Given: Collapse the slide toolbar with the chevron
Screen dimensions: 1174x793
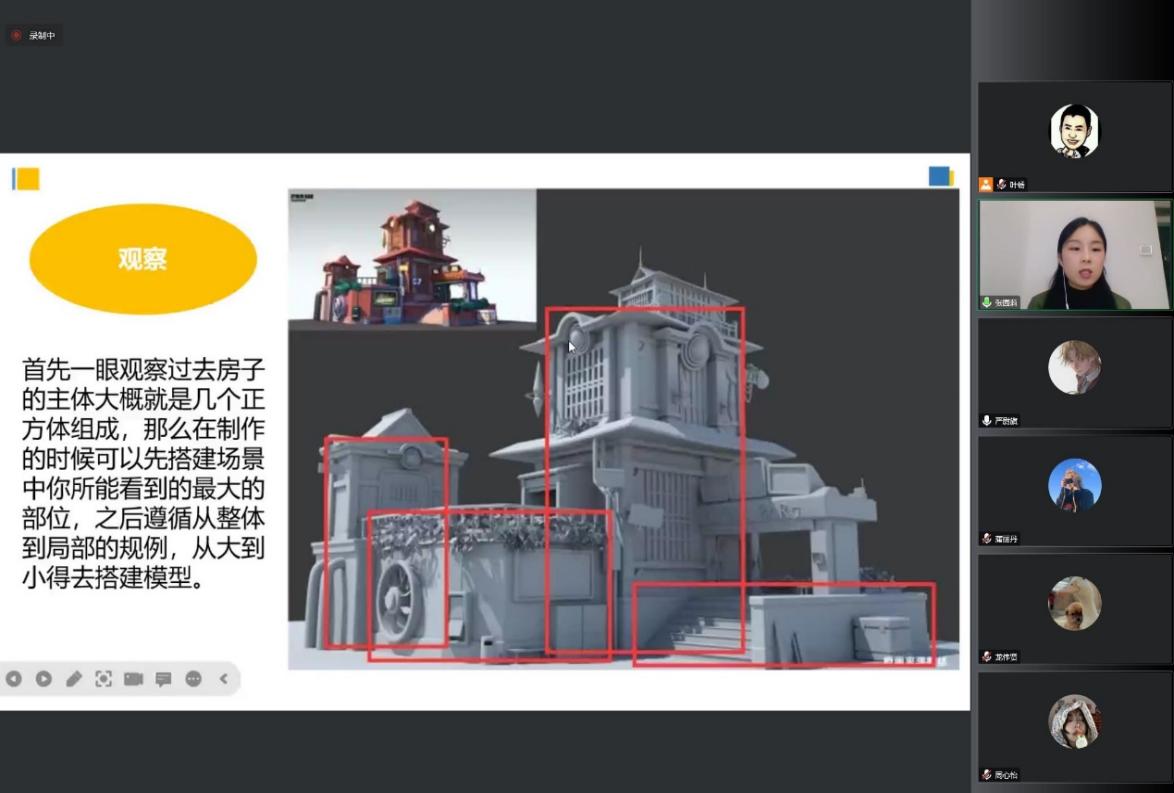Looking at the screenshot, I should (x=223, y=679).
